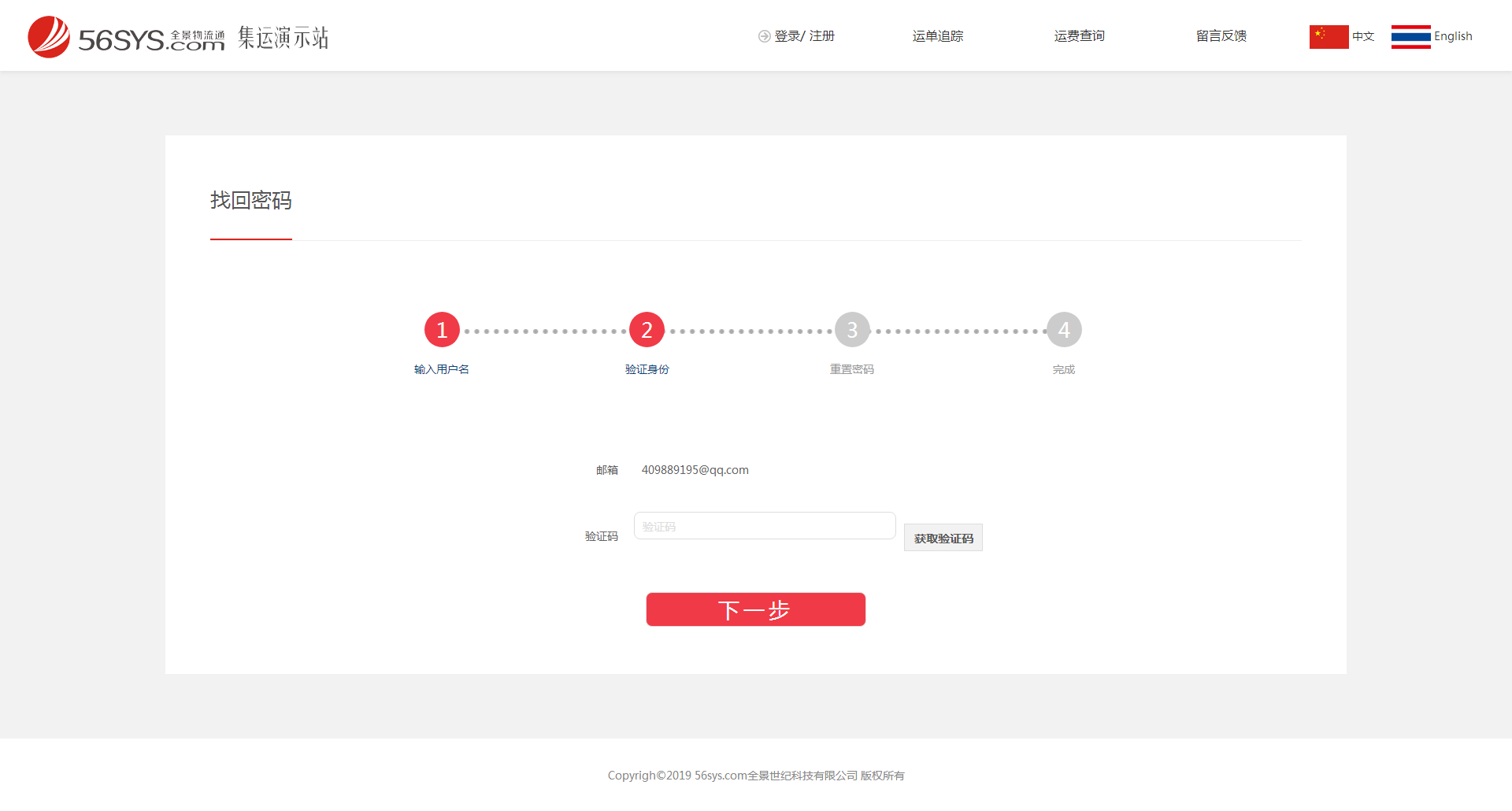Image resolution: width=1512 pixels, height=811 pixels.
Task: Open the 运费查询 menu item
Action: point(1079,35)
